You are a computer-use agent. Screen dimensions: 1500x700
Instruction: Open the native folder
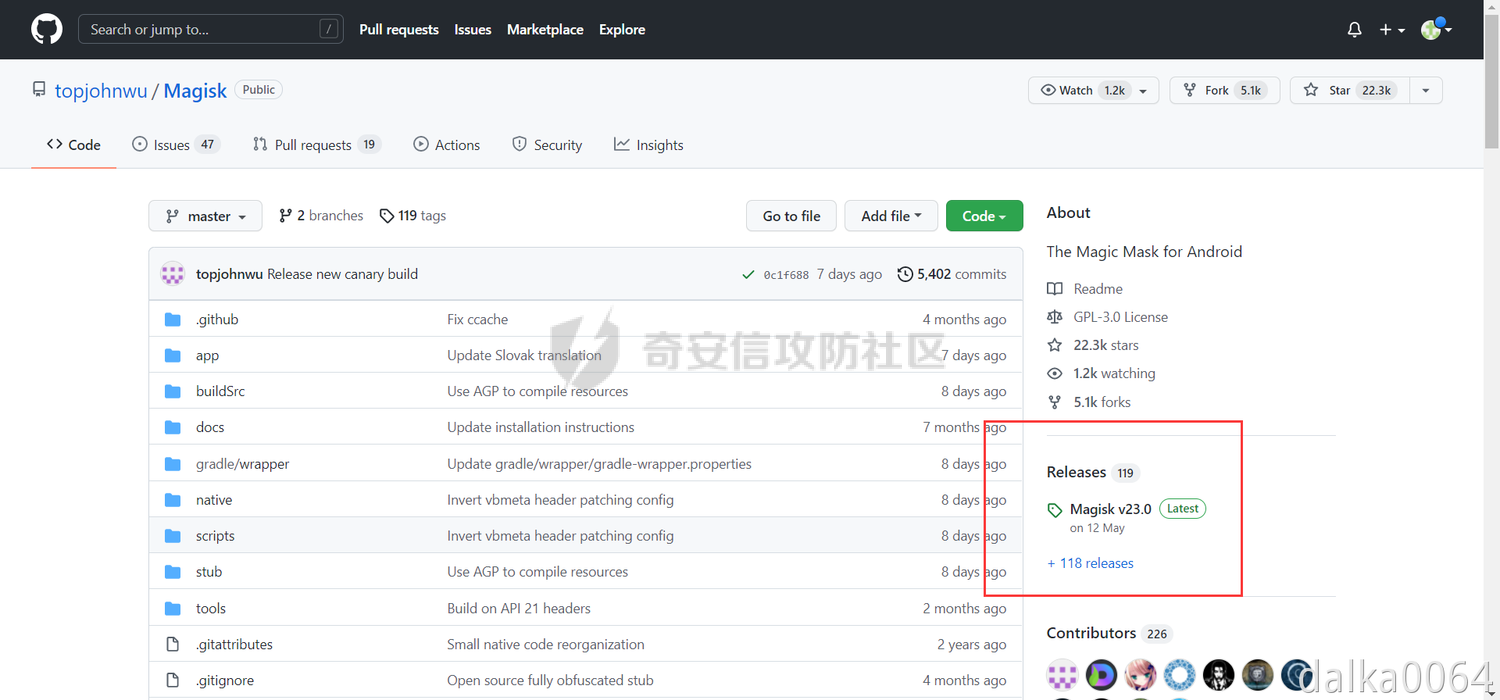point(214,500)
